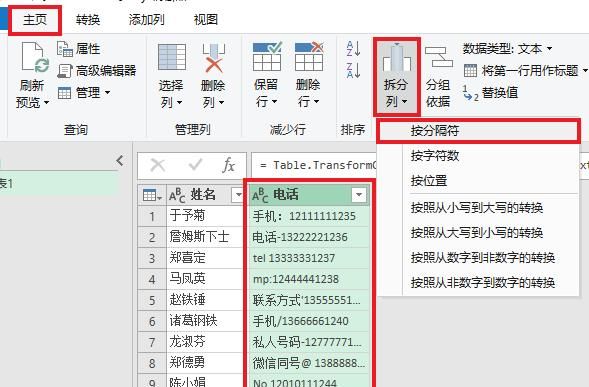Select cell 诸葛钢铁
Image resolution: width=589 pixels, height=387 pixels.
205,321
